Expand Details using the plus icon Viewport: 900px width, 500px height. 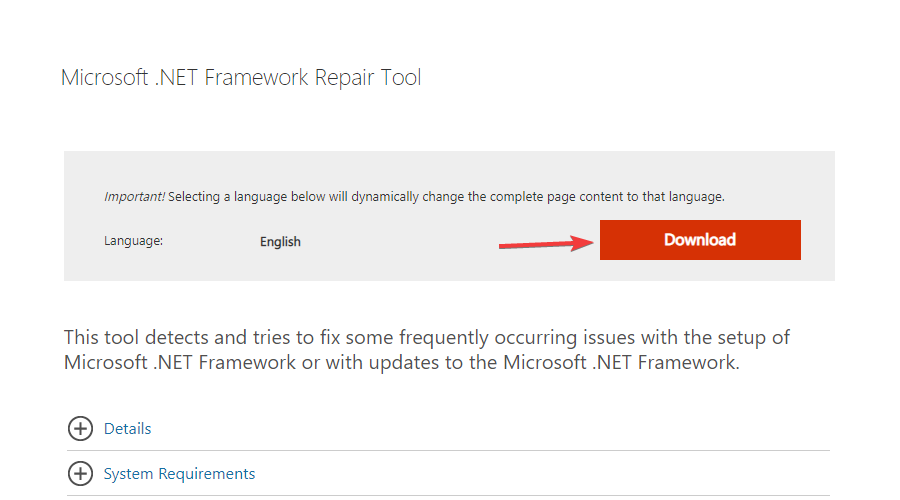coord(80,429)
